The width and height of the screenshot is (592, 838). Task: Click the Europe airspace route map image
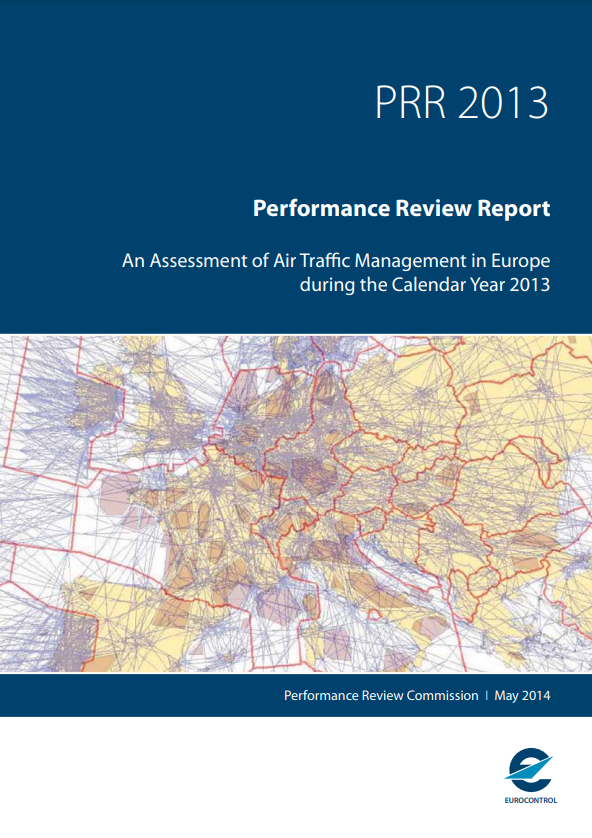click(x=296, y=503)
